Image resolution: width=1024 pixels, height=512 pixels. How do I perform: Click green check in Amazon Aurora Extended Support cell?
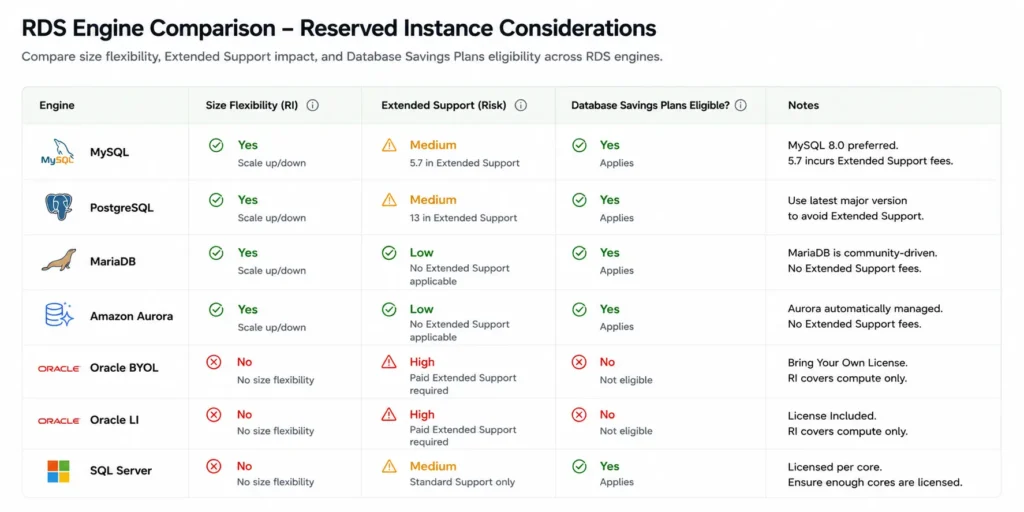(x=389, y=309)
